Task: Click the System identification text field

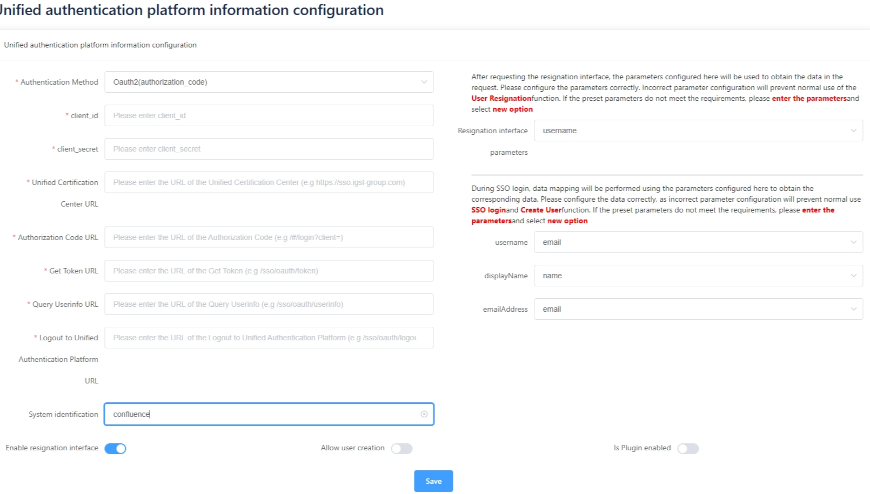Action: pos(260,414)
